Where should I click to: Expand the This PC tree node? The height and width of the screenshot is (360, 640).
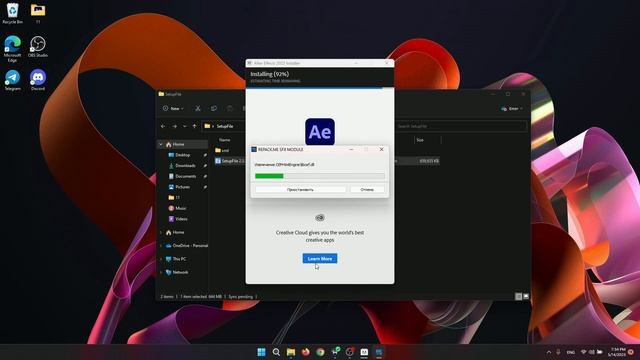[x=161, y=259]
